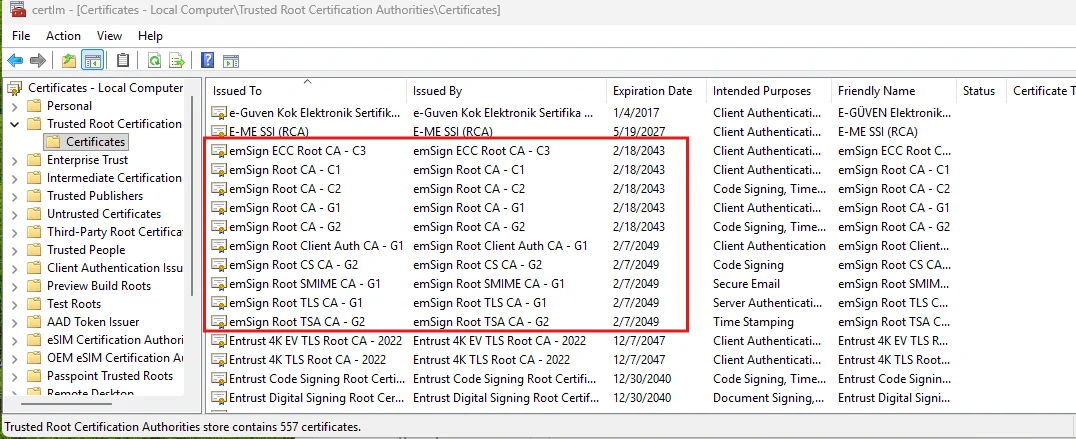This screenshot has width=1076, height=439.
Task: Toggle the Show/Hide Console Tree icon
Action: tap(93, 60)
